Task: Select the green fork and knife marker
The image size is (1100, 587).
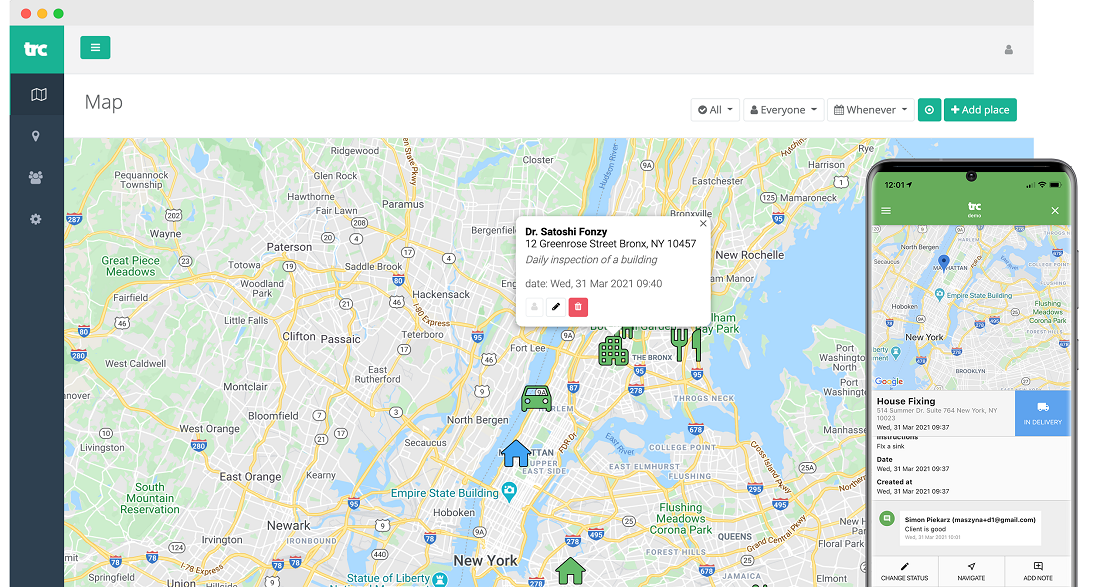Action: click(686, 344)
